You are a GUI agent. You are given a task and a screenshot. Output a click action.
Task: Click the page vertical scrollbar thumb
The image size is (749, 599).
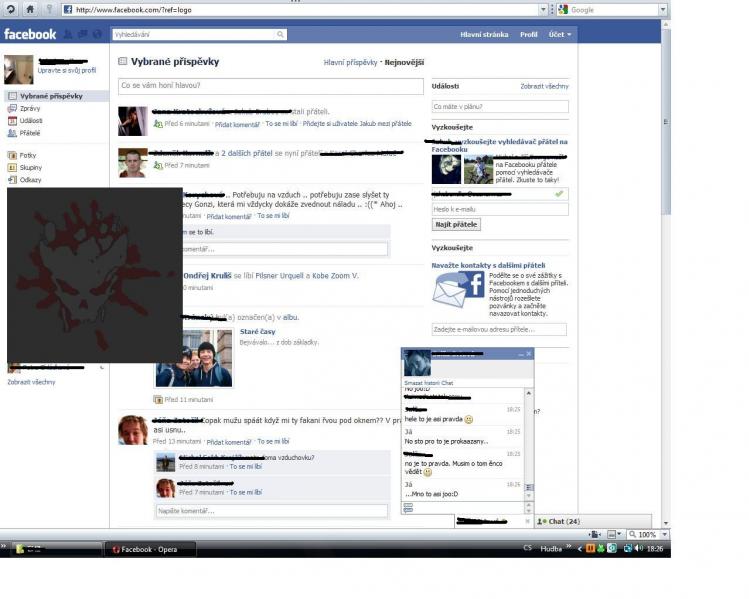coord(666,122)
